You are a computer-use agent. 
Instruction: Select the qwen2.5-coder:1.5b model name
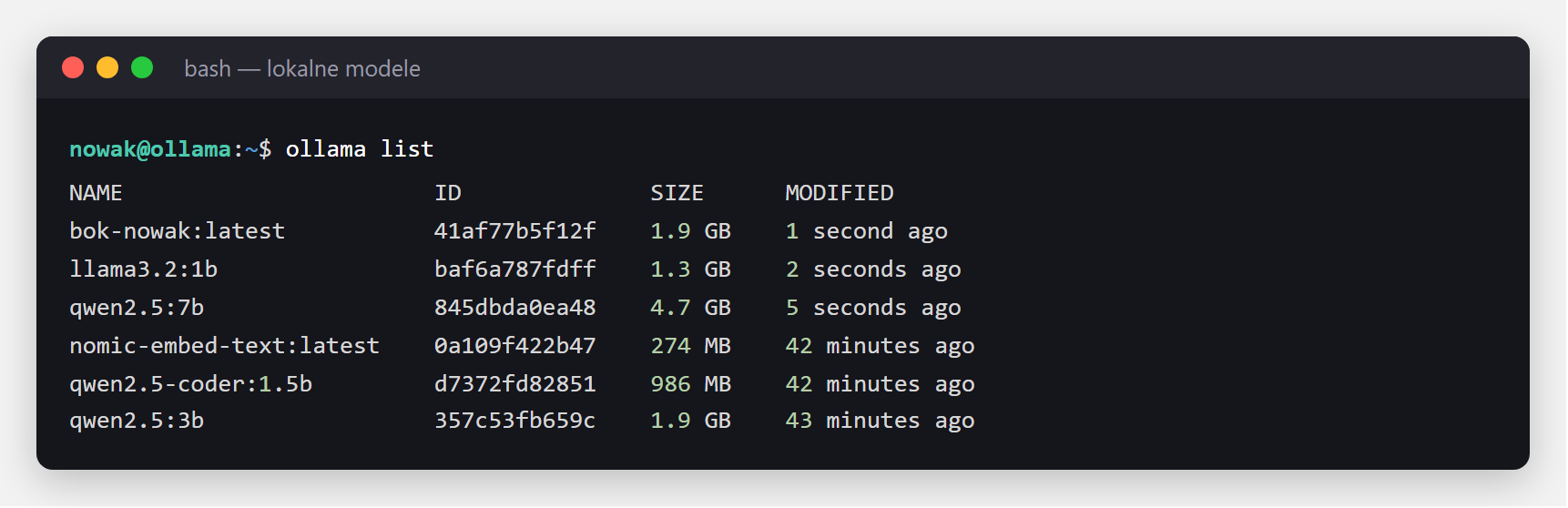[191, 384]
